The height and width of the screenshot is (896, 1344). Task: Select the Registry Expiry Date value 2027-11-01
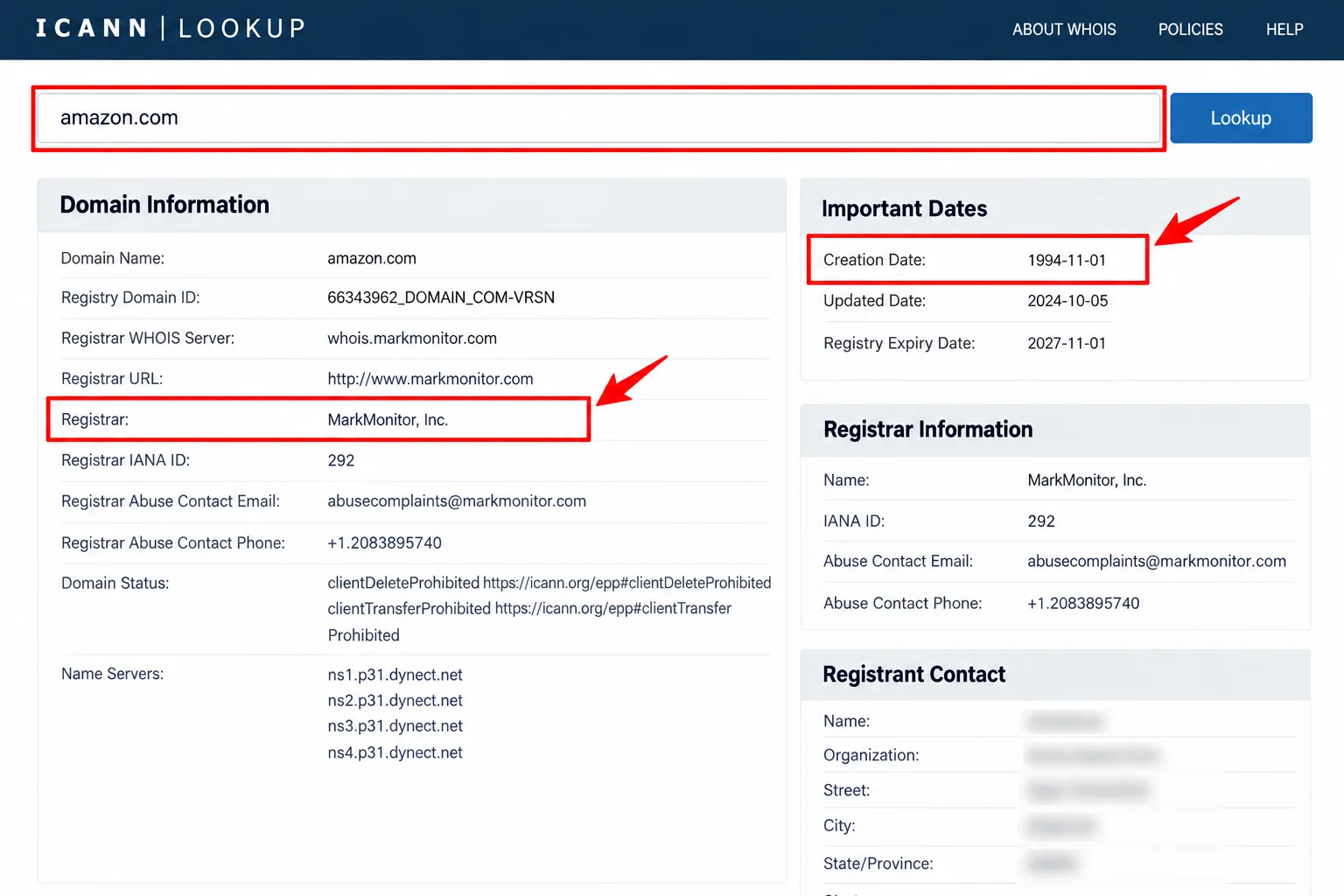point(1067,343)
